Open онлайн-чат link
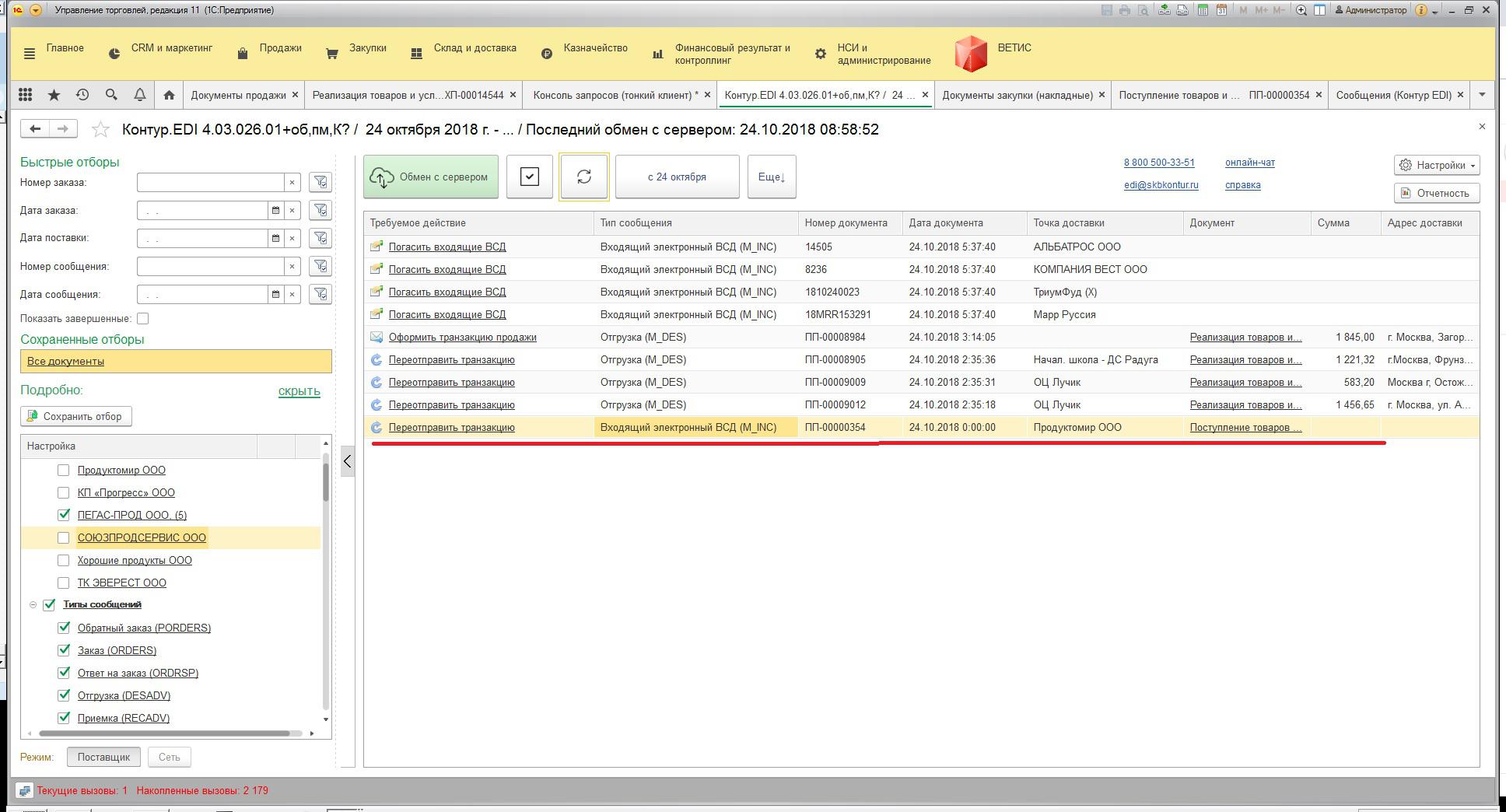 tap(1249, 163)
